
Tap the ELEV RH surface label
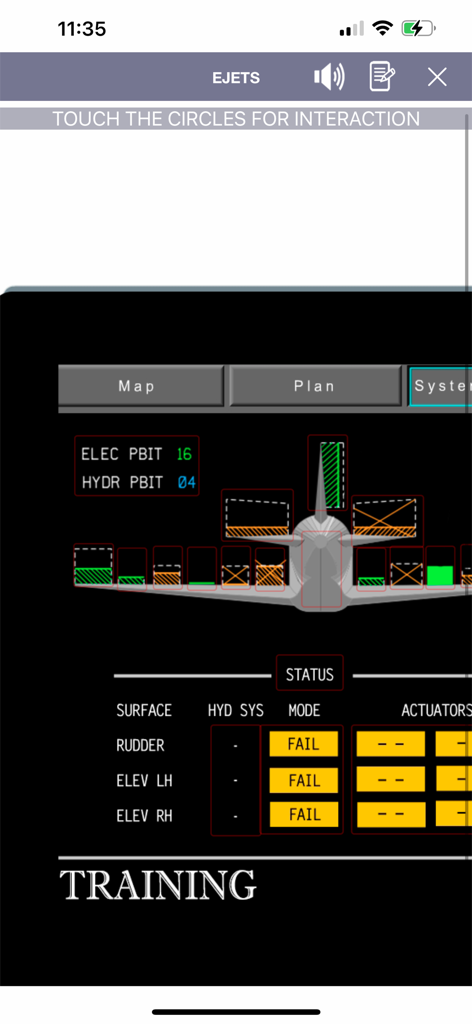144,816
